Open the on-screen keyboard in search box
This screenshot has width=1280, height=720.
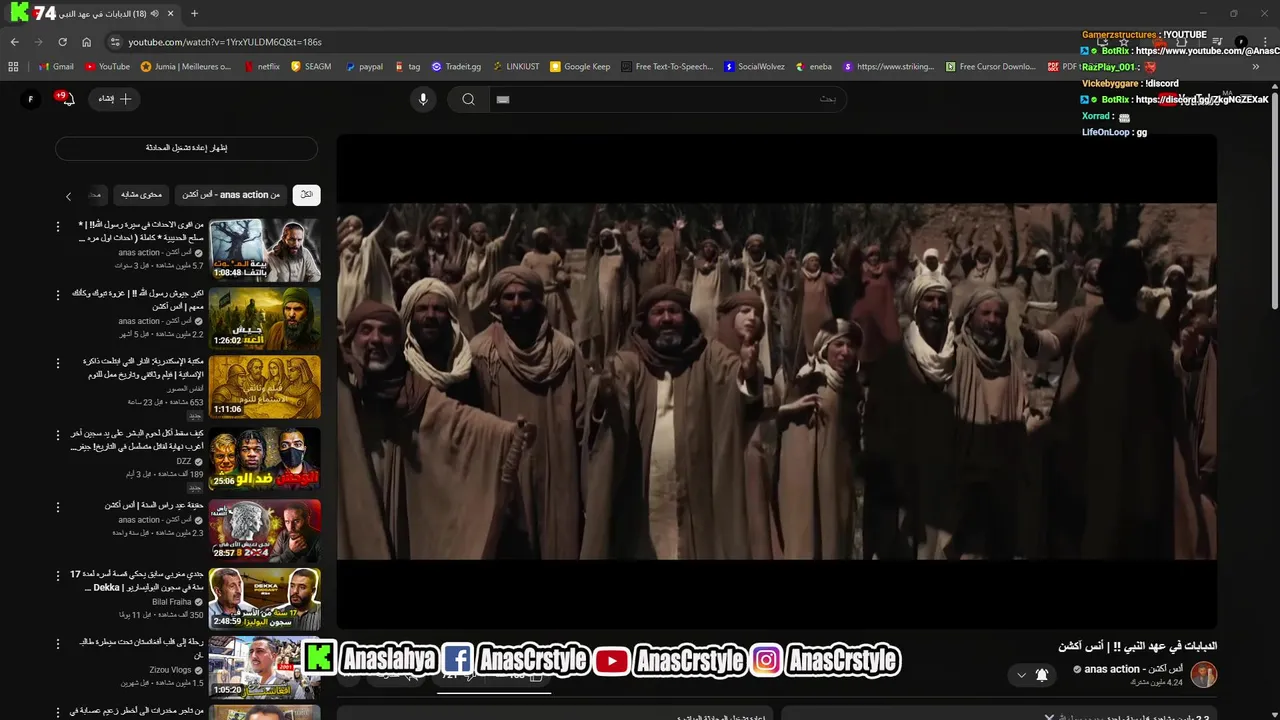coord(503,99)
